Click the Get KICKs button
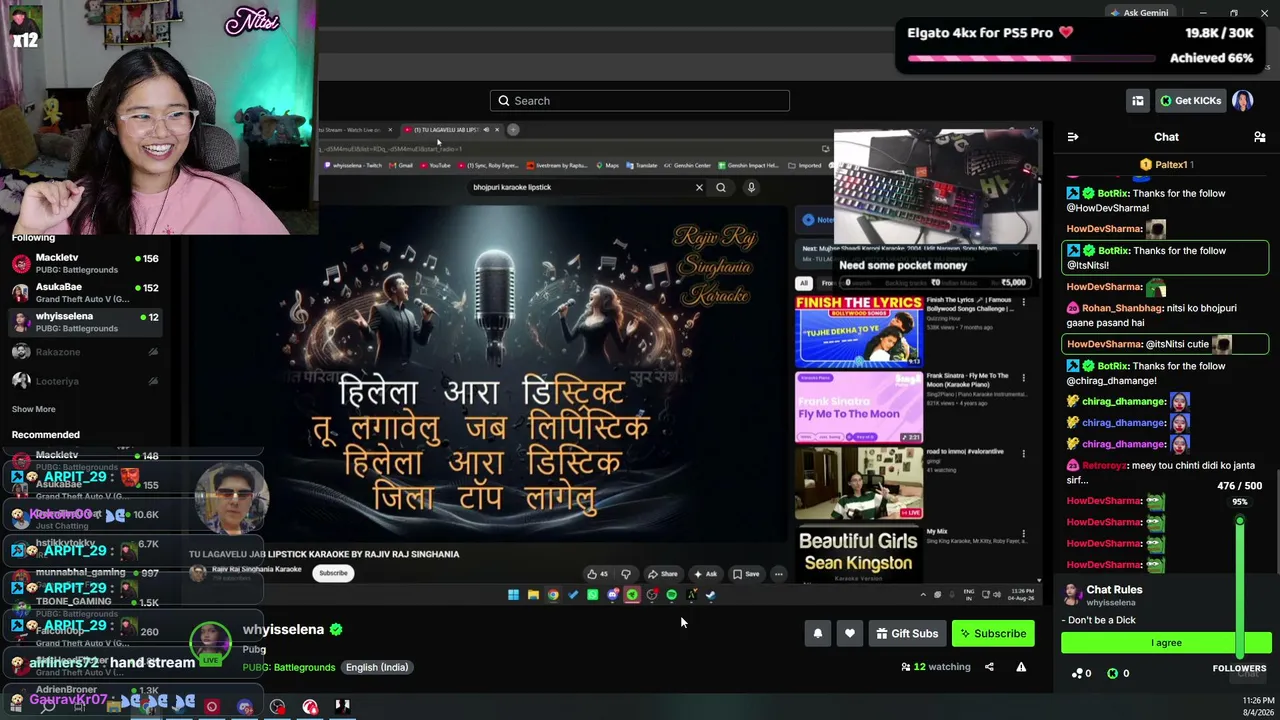1280x720 pixels. tap(1190, 101)
